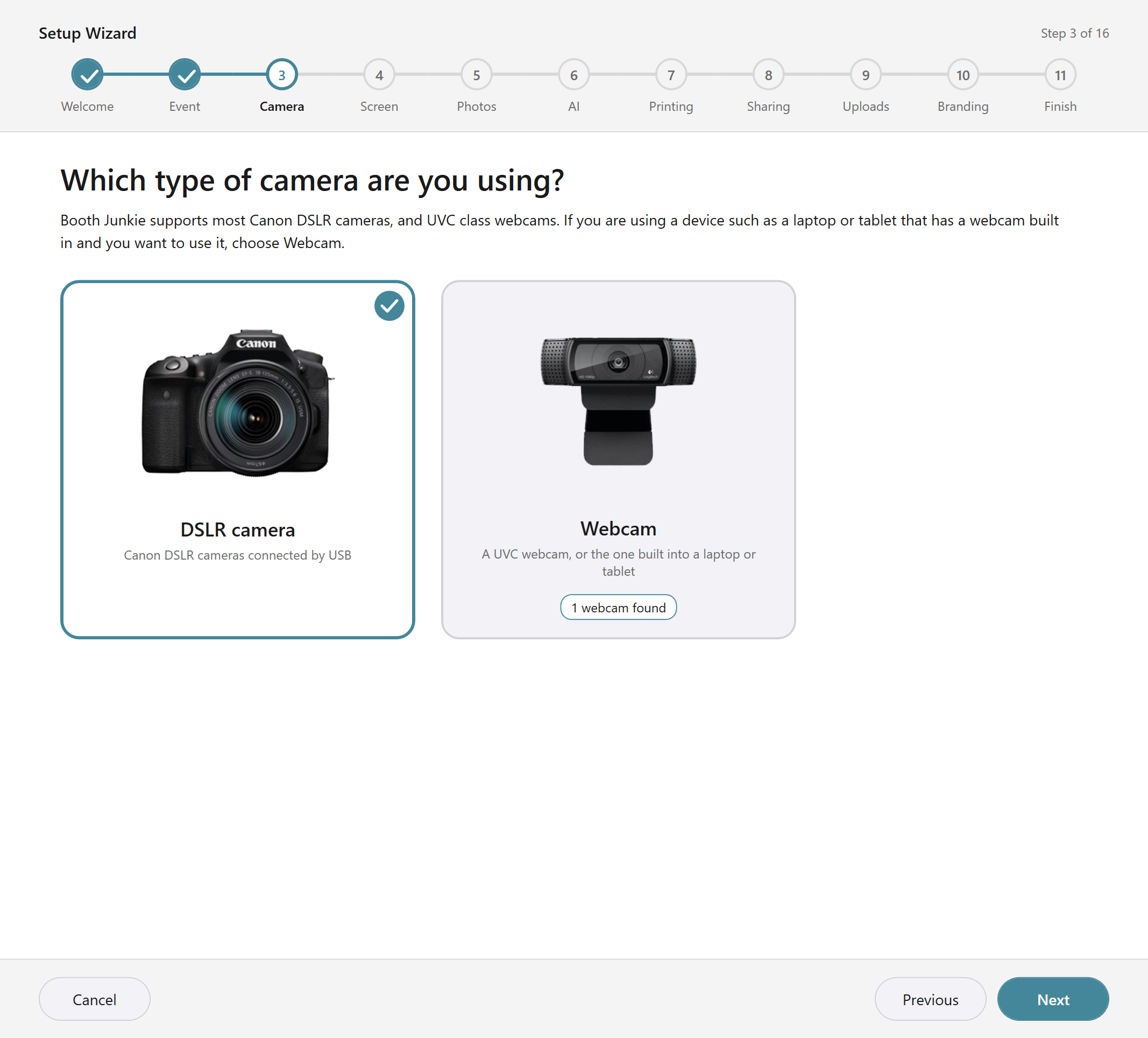Viewport: 1148px width, 1038px height.
Task: Click the DSLR selected checkmark badge
Action: point(389,306)
